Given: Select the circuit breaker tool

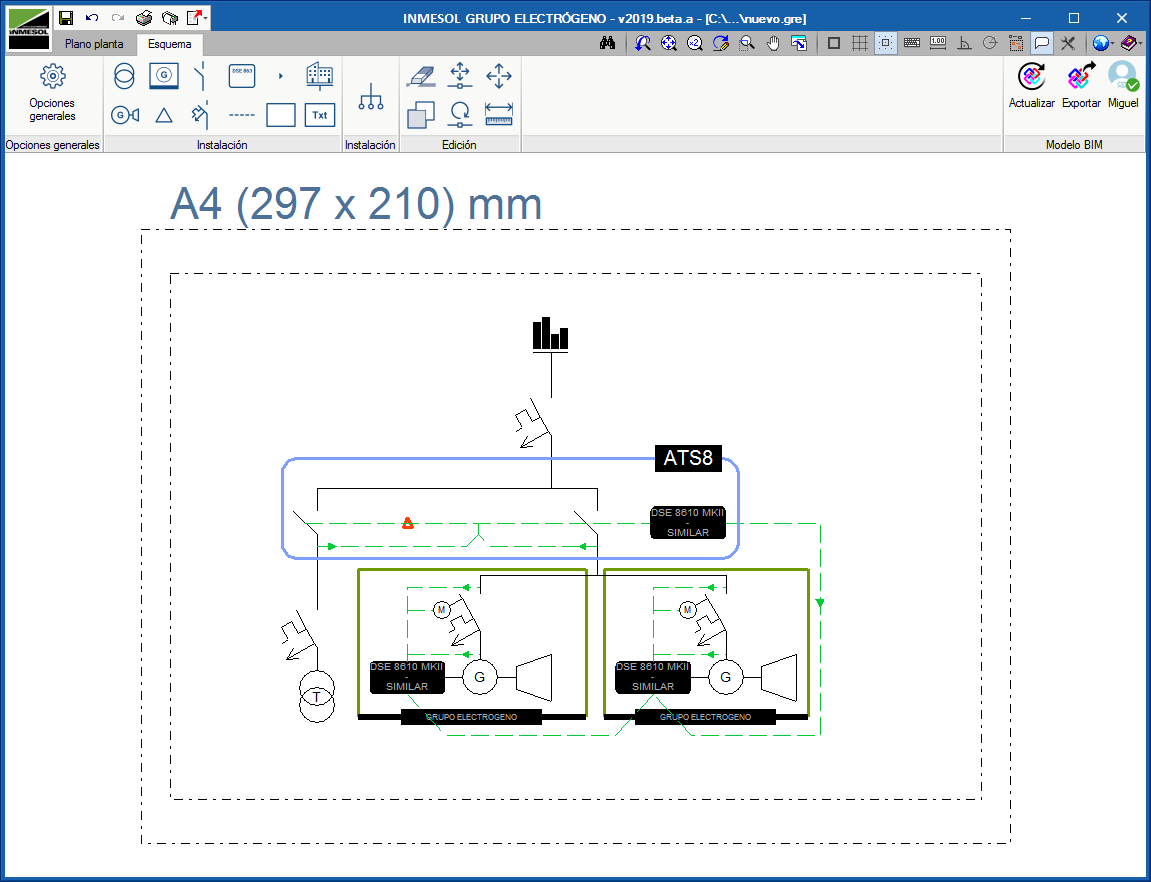Looking at the screenshot, I should tap(200, 114).
